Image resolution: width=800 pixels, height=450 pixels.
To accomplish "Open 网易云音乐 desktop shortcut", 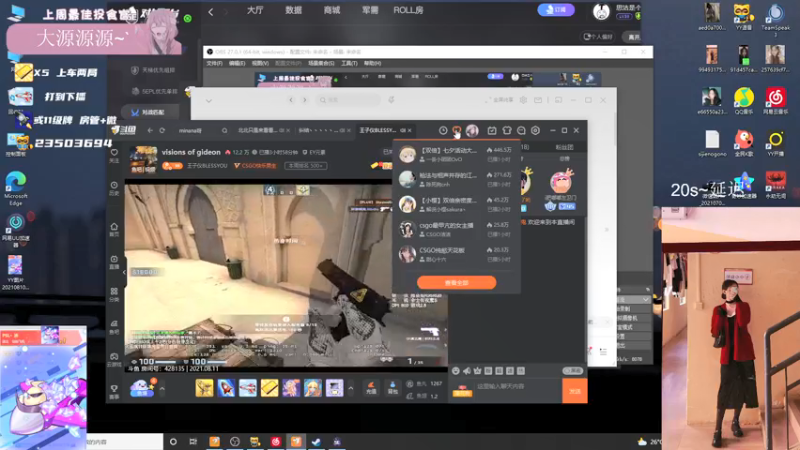I will tap(776, 101).
